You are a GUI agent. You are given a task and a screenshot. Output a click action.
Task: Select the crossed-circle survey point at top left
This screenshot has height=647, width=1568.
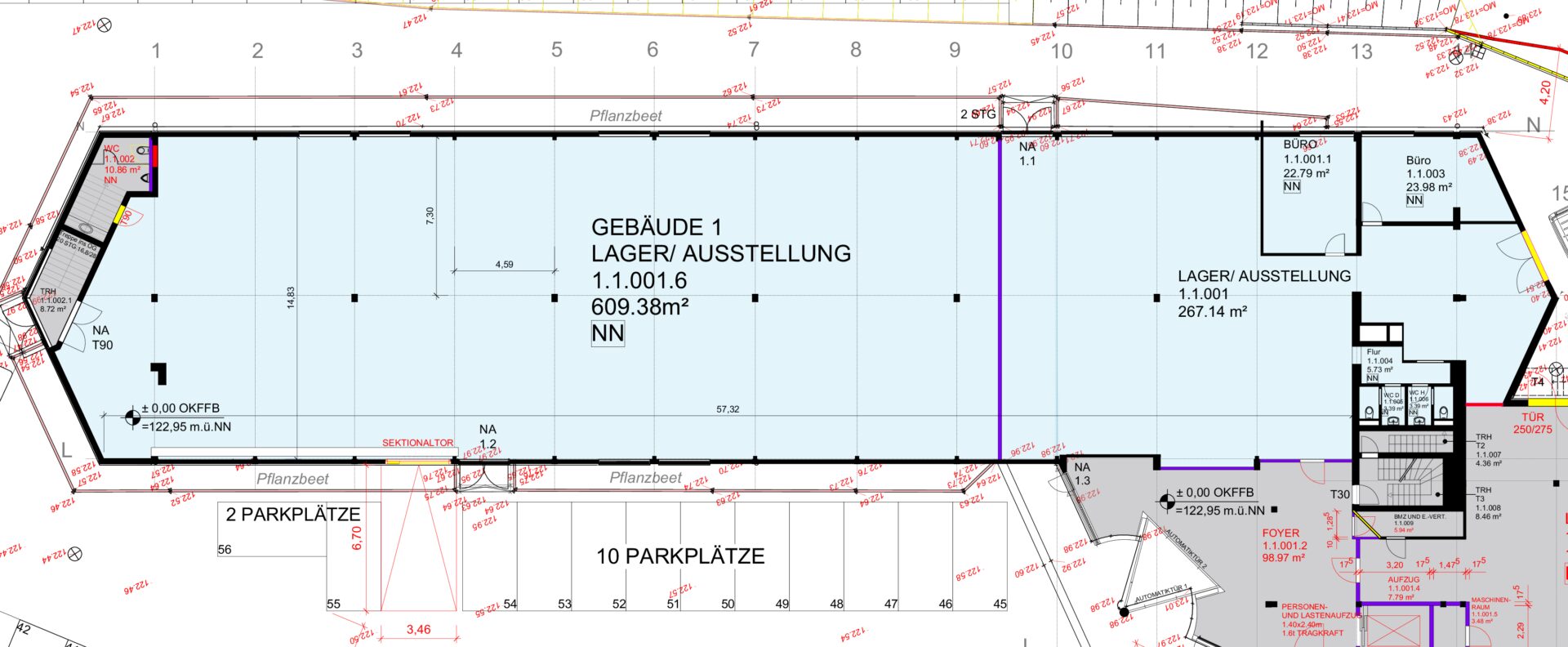104,25
